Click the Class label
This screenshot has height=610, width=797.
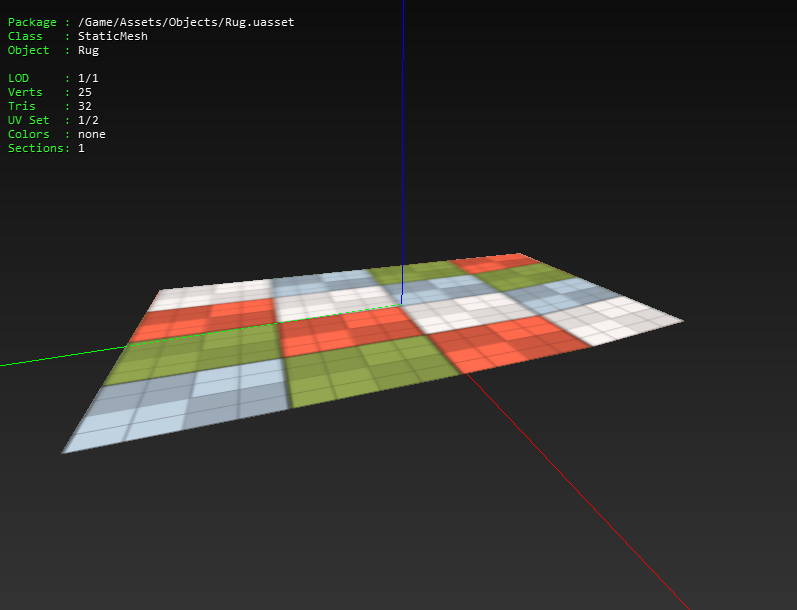(25, 36)
